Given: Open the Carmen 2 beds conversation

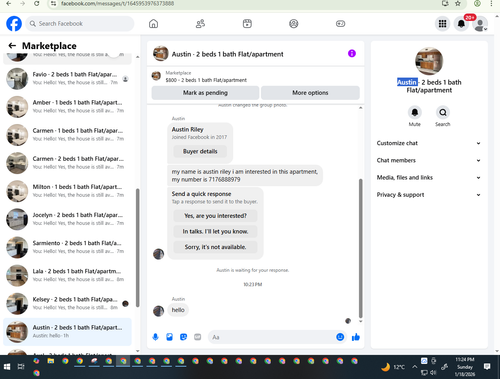Looking at the screenshot, I should [67, 163].
